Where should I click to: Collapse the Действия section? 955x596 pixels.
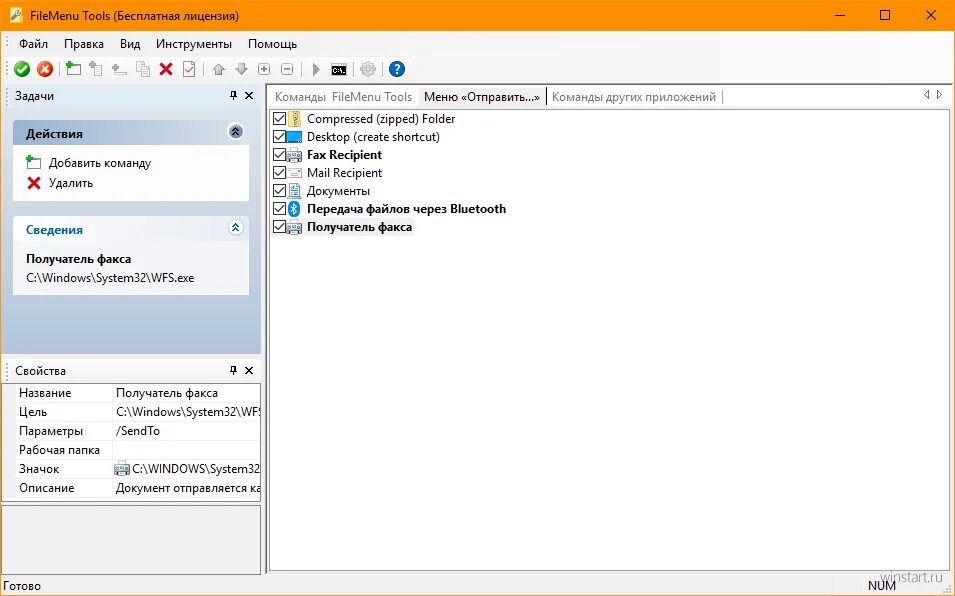click(236, 132)
